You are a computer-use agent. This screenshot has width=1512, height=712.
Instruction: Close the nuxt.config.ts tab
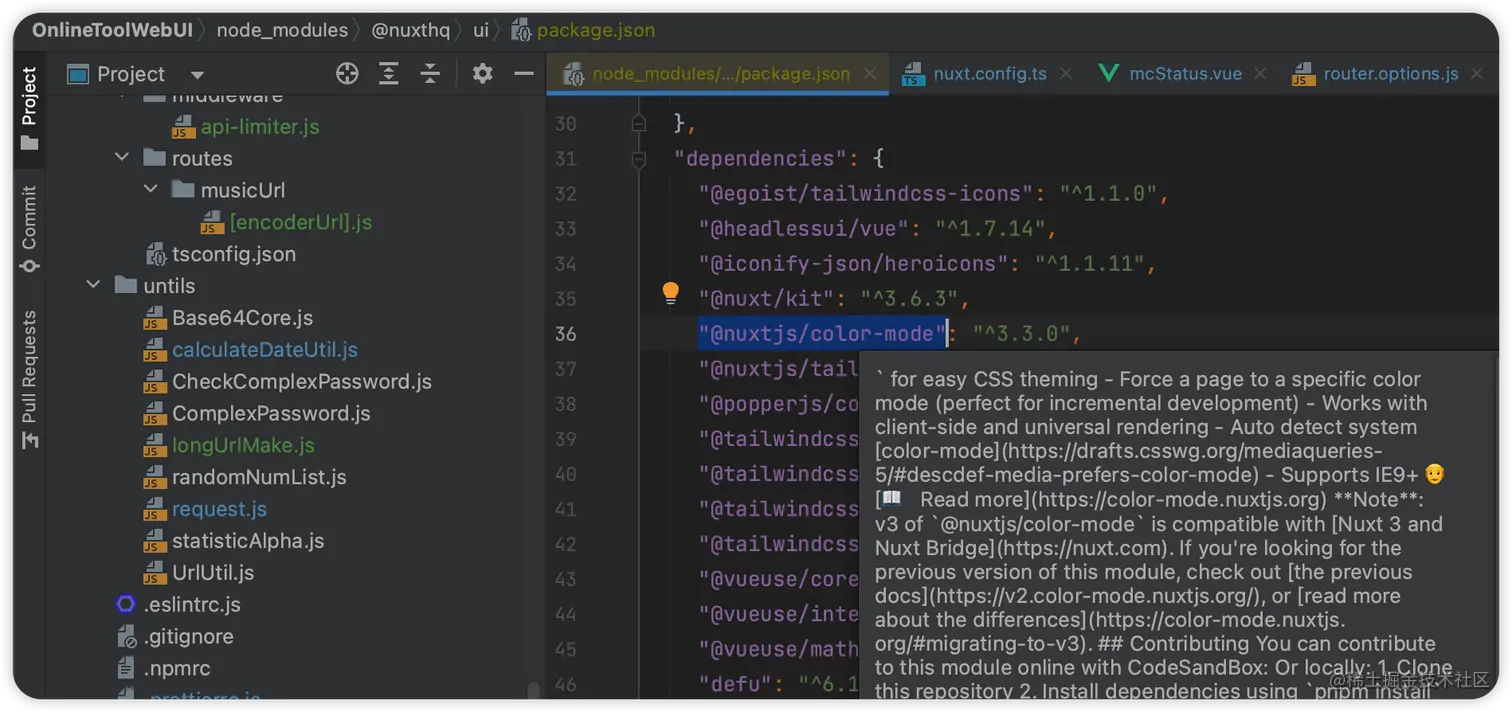1066,74
